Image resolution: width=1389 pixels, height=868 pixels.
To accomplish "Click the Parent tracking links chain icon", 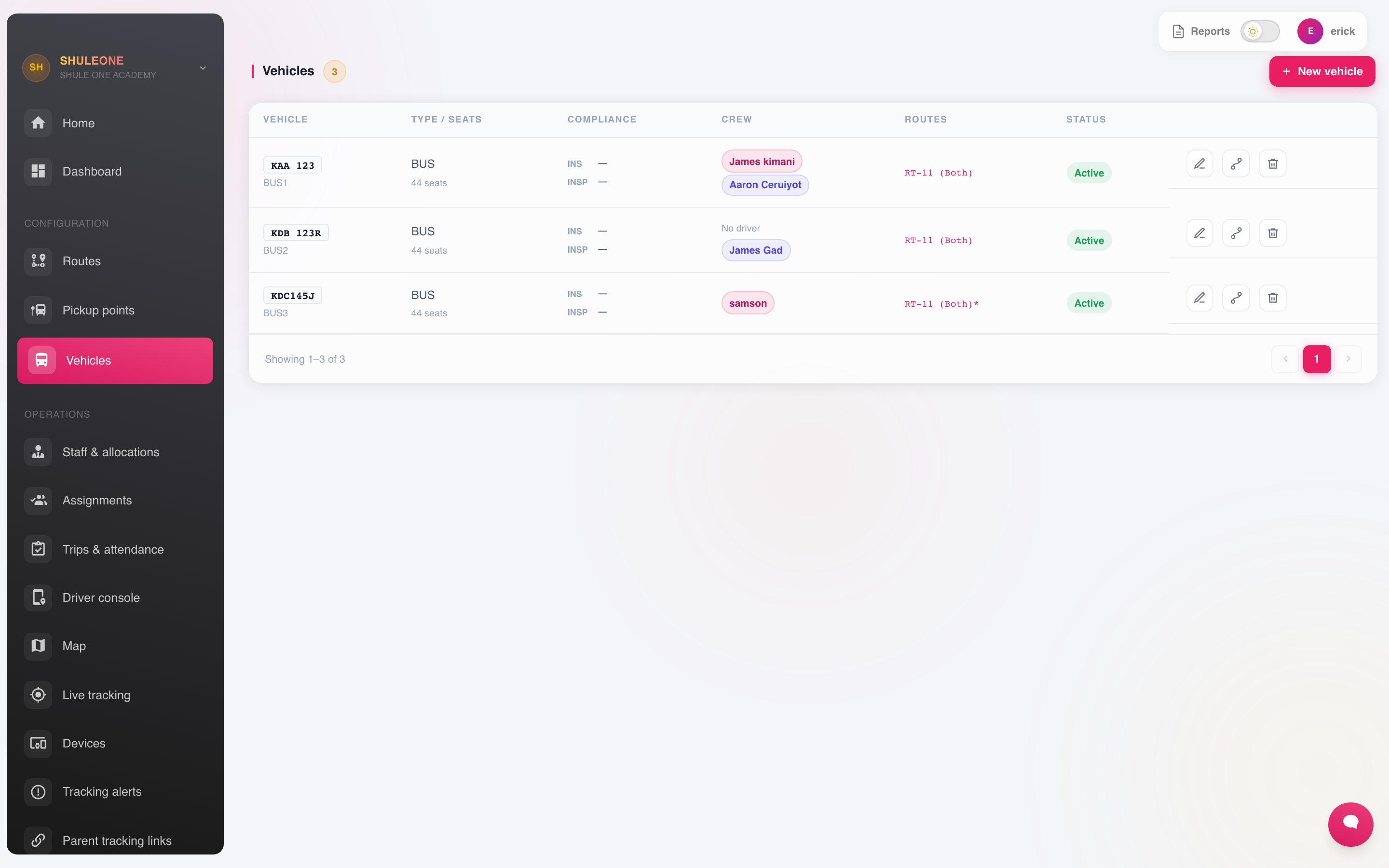I will tap(38, 841).
